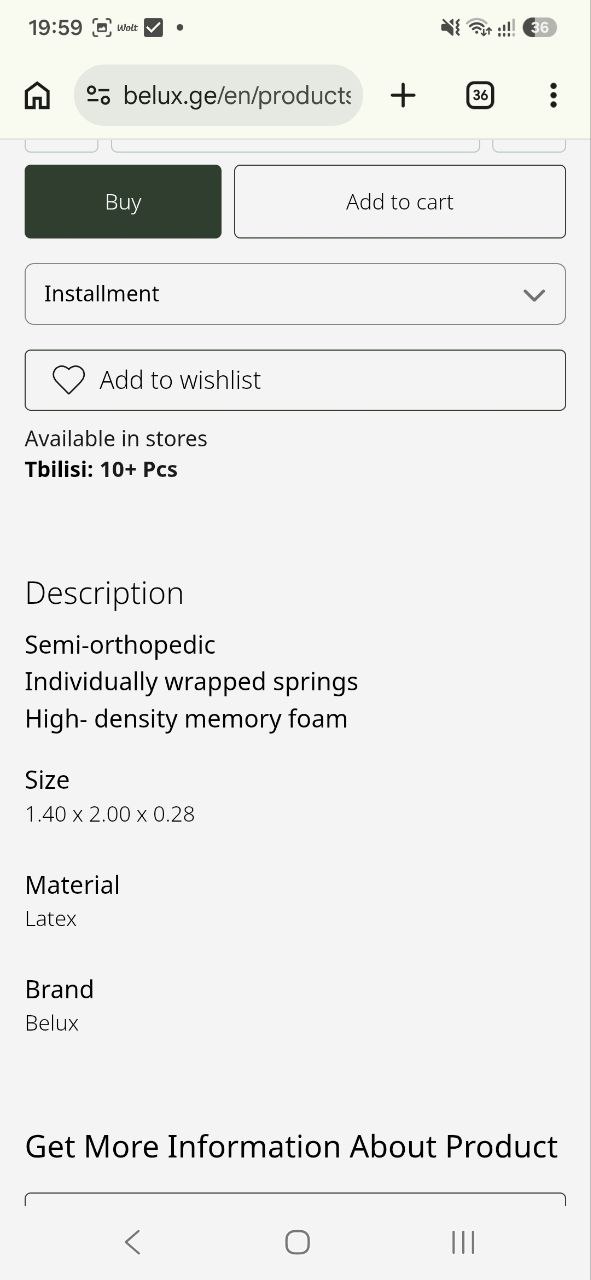Tap the browser home icon

pos(37,95)
